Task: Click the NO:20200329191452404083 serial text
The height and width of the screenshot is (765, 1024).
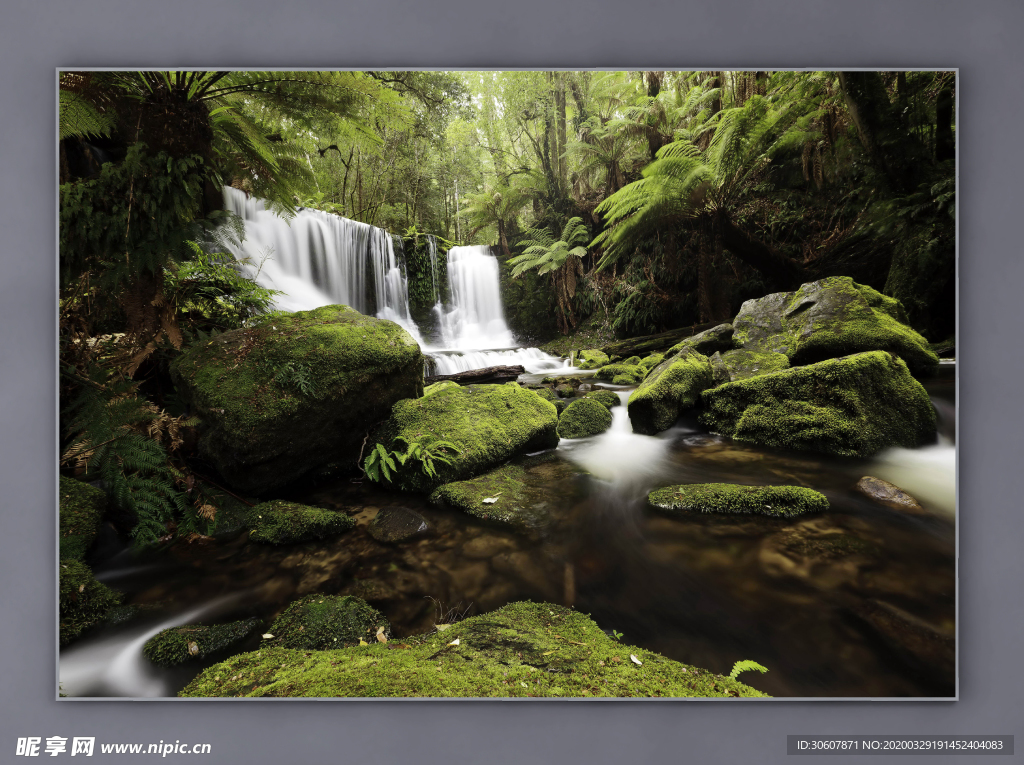Action: (939, 745)
